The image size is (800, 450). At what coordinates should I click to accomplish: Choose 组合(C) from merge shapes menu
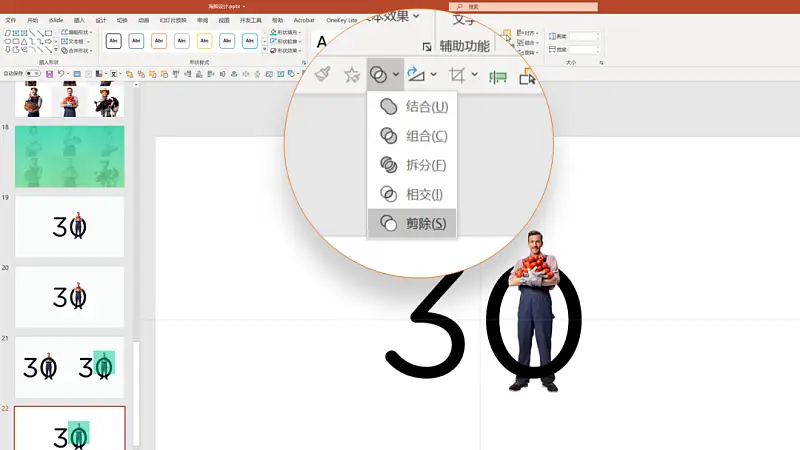pyautogui.click(x=412, y=136)
